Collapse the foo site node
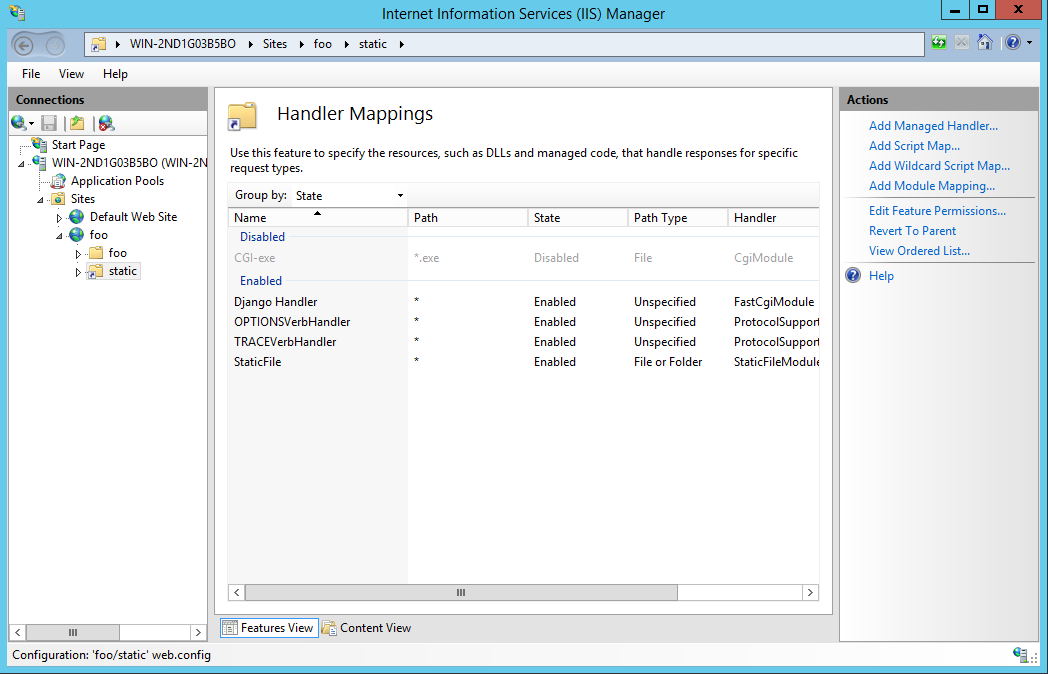Viewport: 1048px width, 674px height. 59,235
